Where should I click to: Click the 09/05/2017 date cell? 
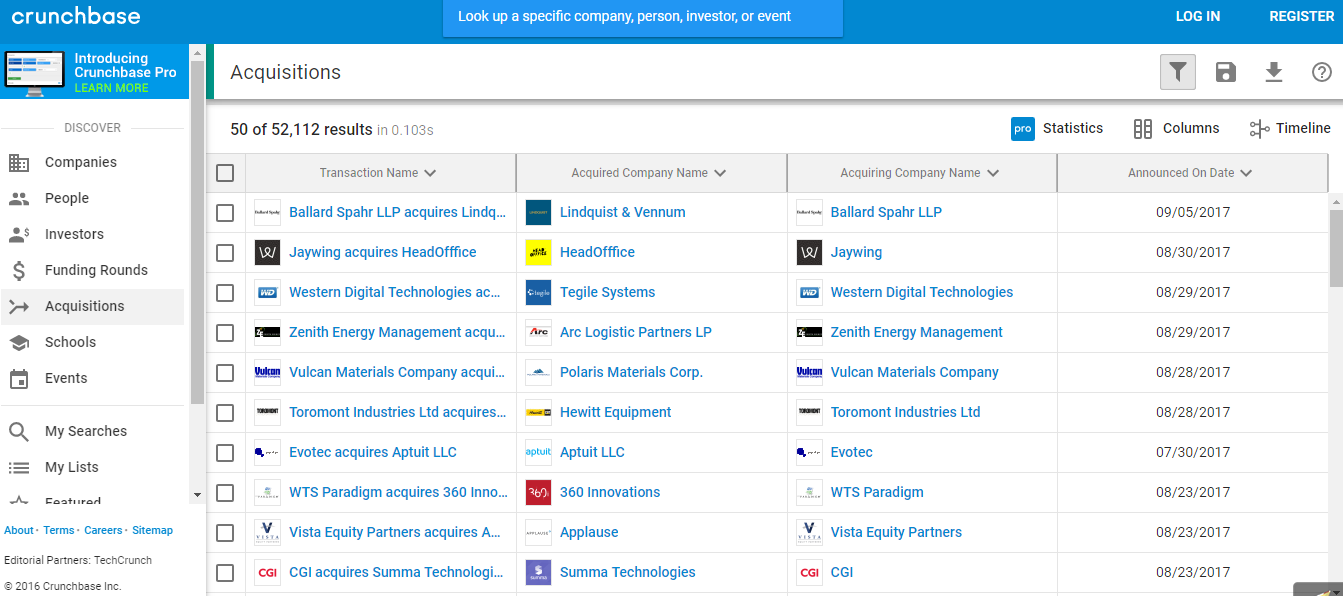[1193, 212]
